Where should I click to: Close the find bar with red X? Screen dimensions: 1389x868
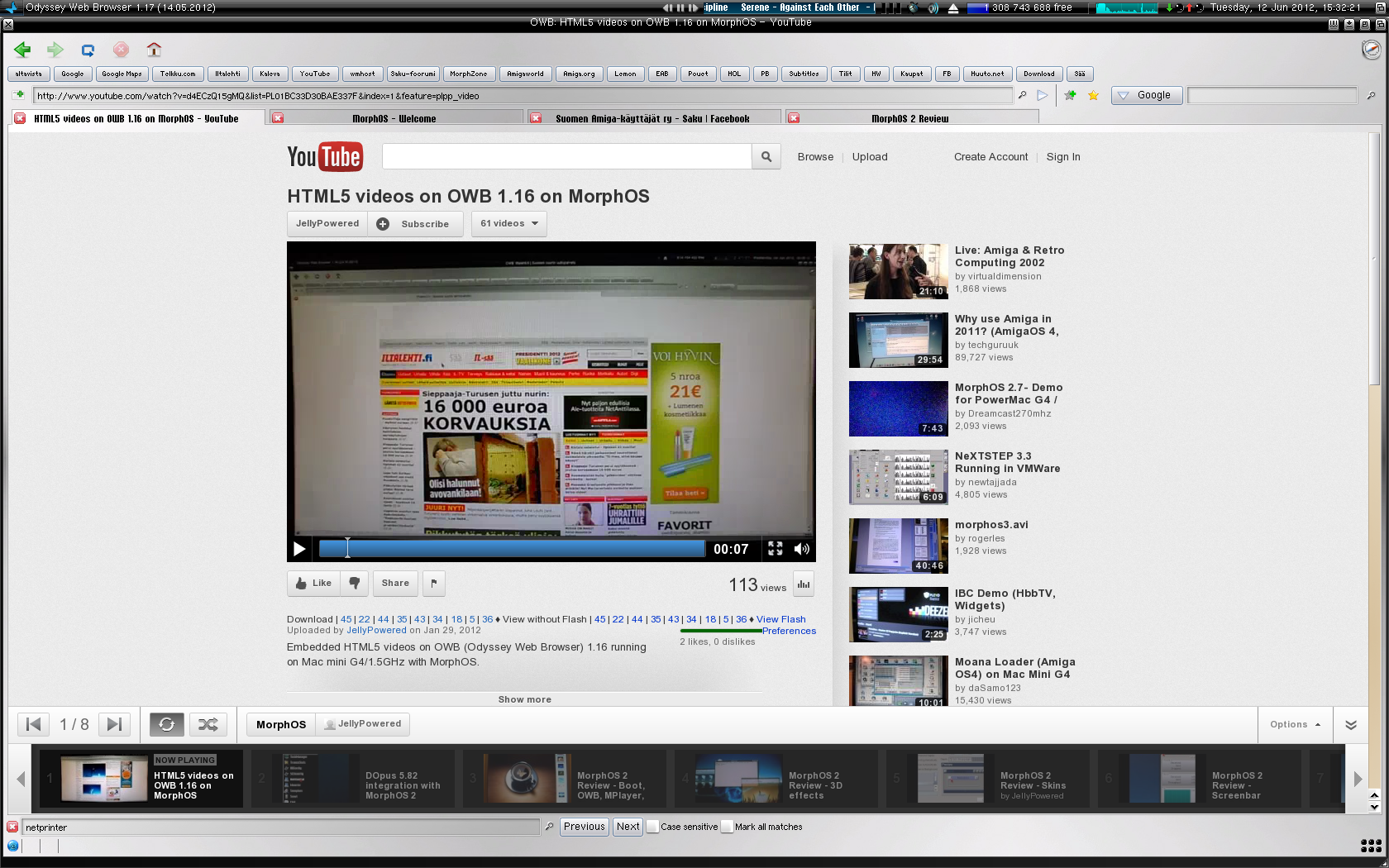click(12, 827)
